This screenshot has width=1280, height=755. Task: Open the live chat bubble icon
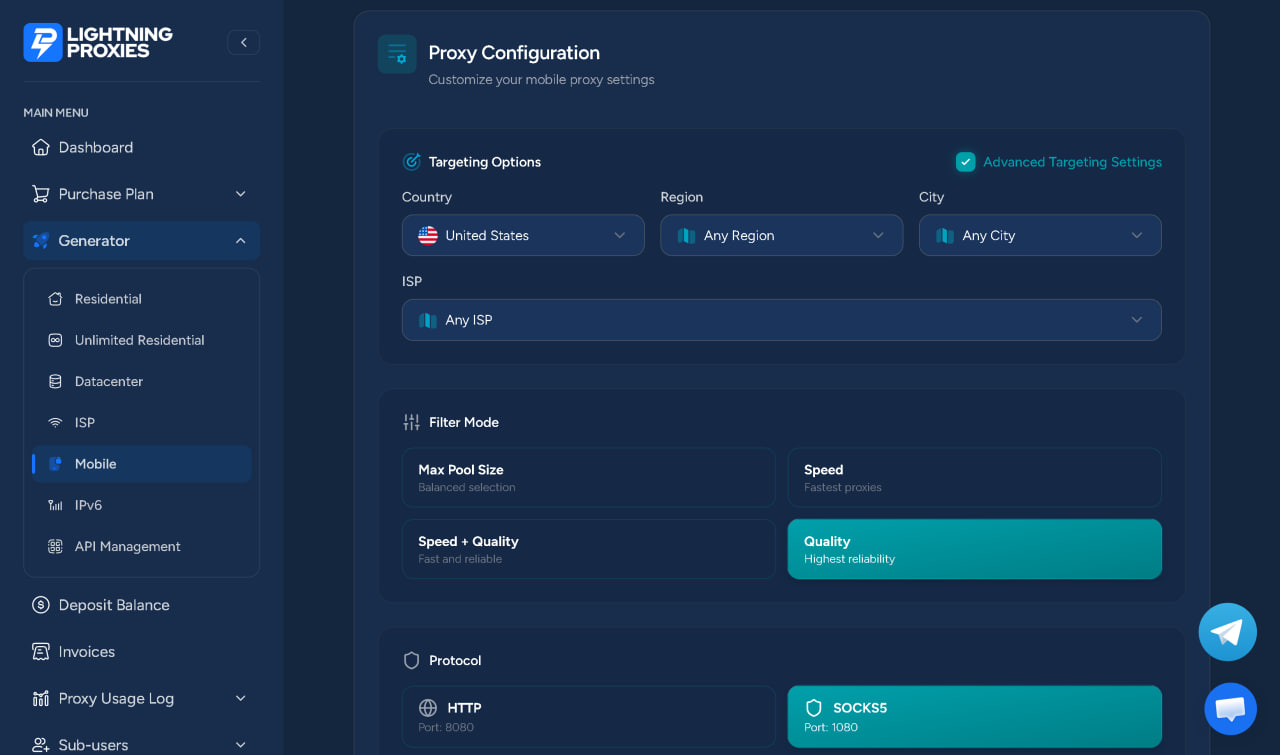coord(1230,709)
